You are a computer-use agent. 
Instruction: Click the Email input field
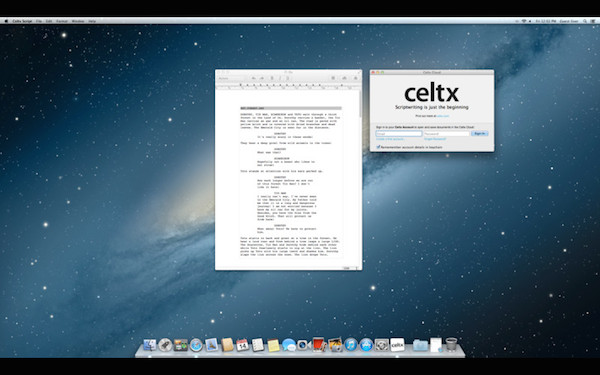pyautogui.click(x=399, y=134)
